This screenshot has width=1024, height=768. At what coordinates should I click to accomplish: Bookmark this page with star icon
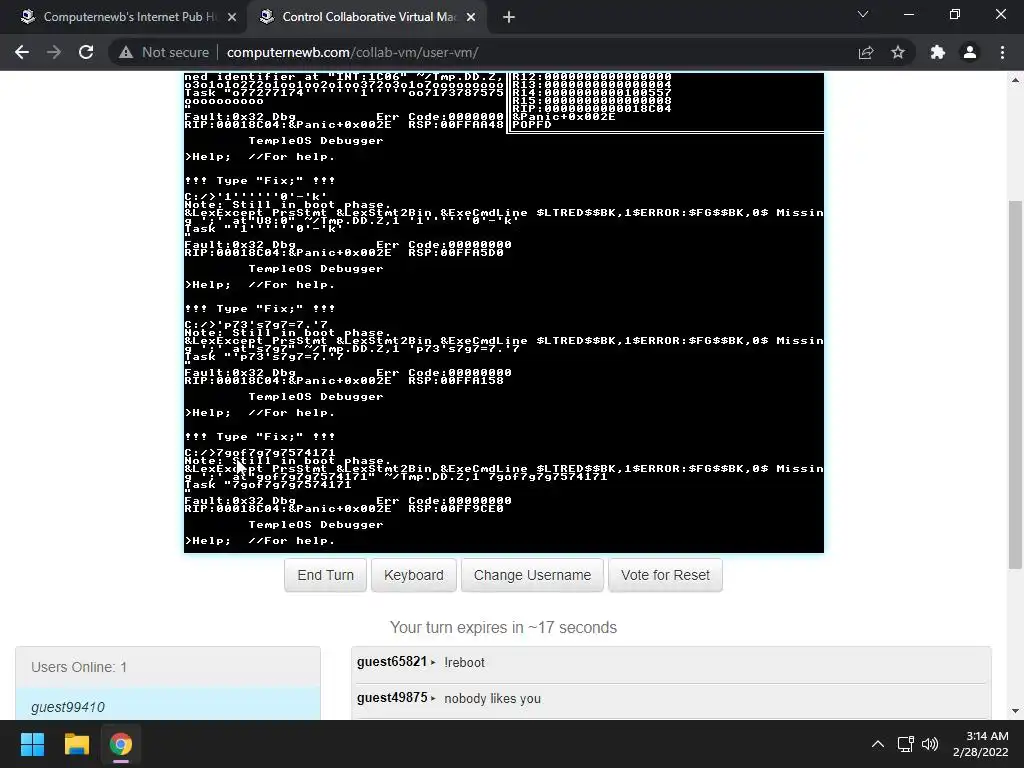898,52
